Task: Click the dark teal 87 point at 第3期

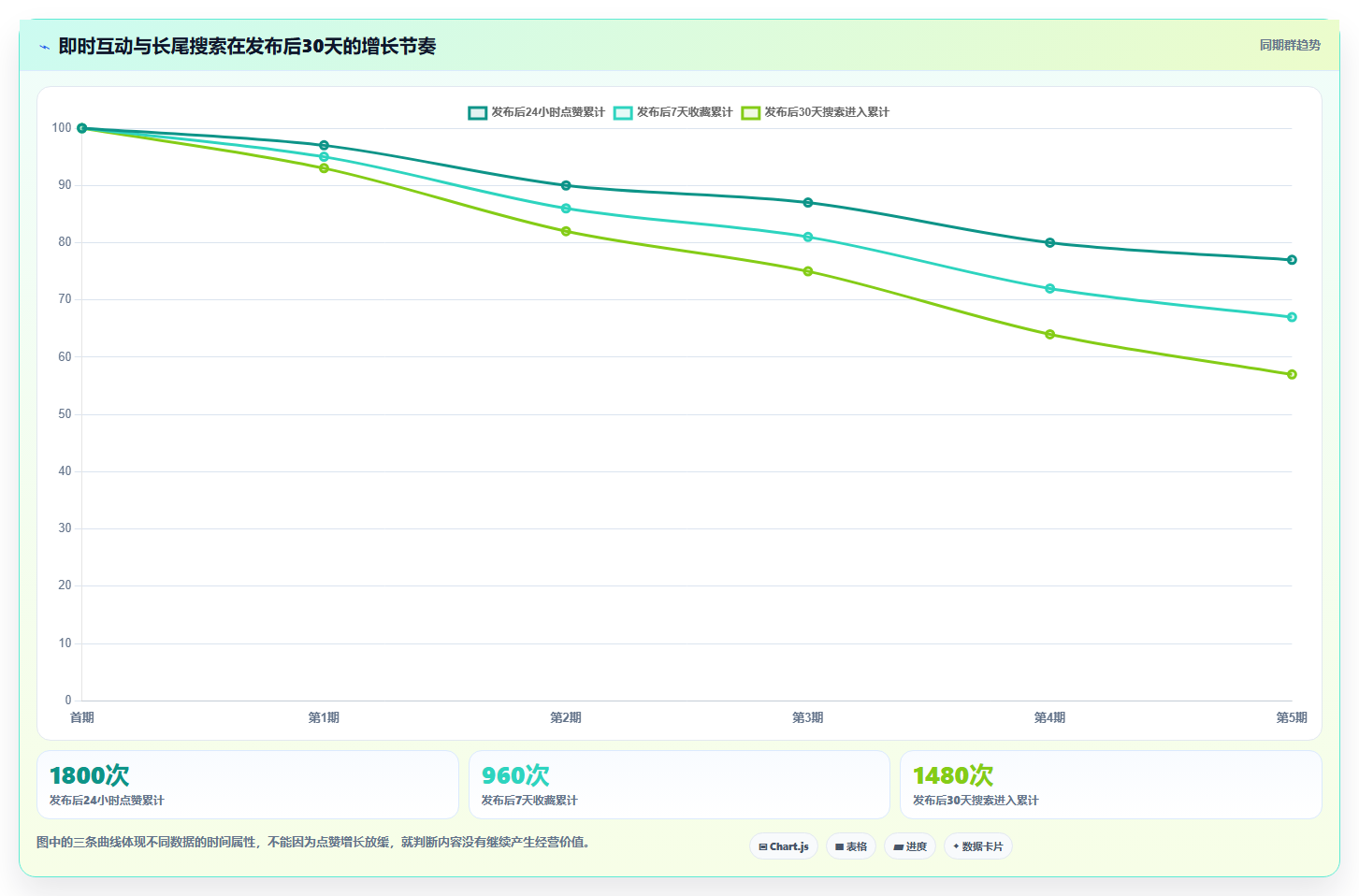Action: pos(808,203)
